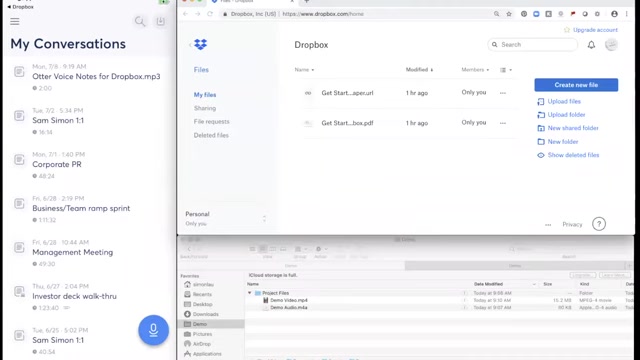Sort Finder list by Date Modified
Screen dimensions: 640x360
(x=488, y=284)
